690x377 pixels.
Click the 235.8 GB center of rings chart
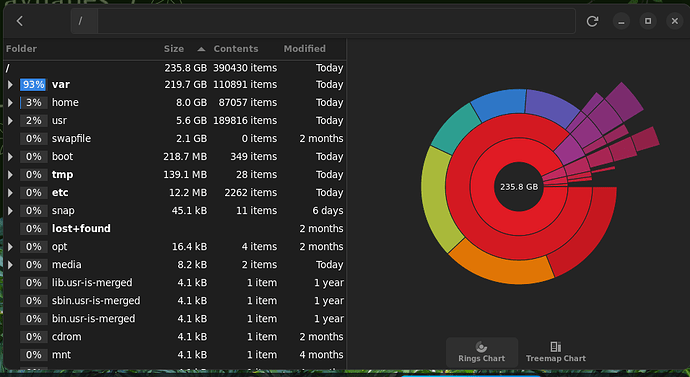pyautogui.click(x=519, y=187)
